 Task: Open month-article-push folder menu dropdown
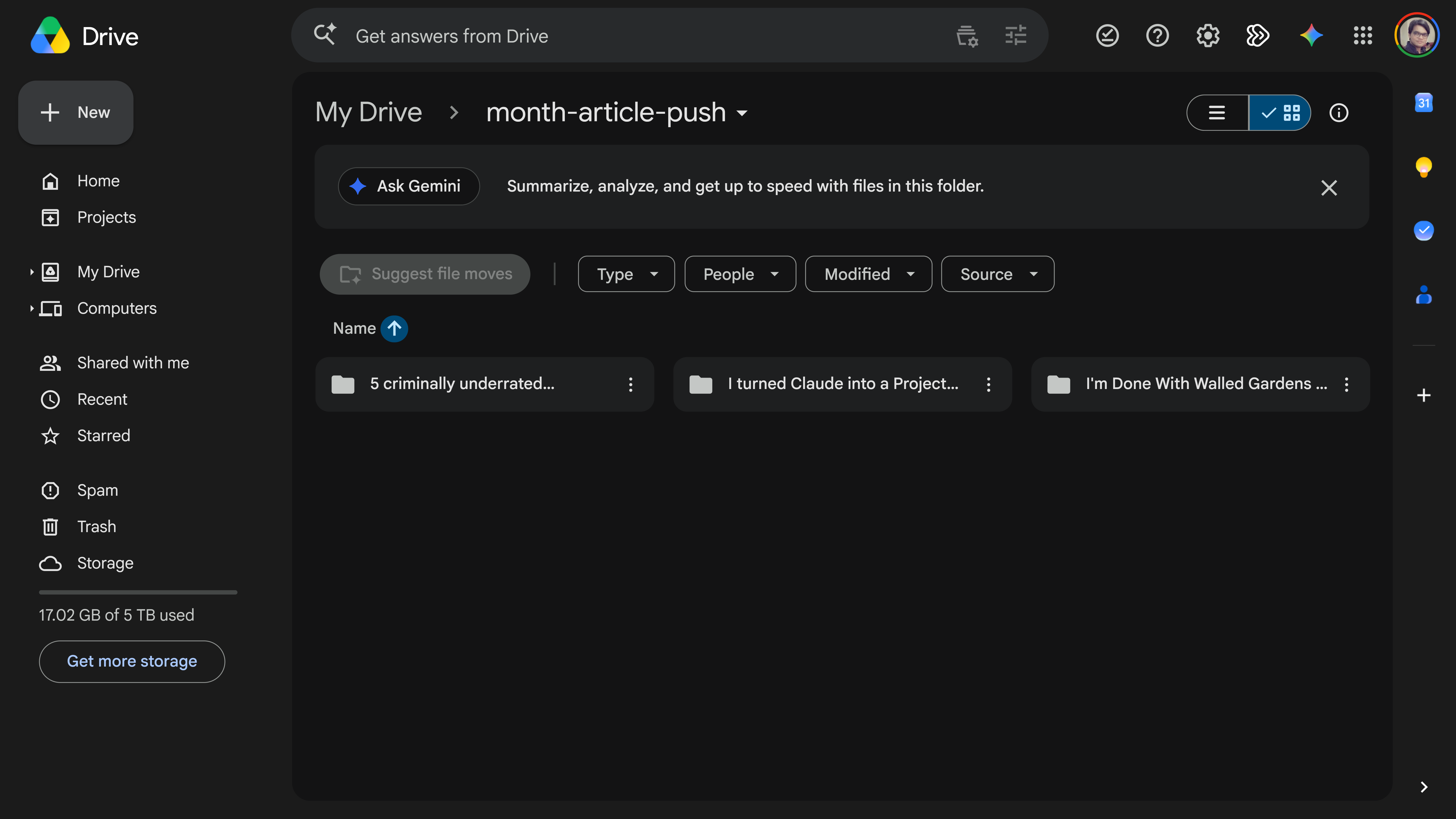pyautogui.click(x=742, y=113)
